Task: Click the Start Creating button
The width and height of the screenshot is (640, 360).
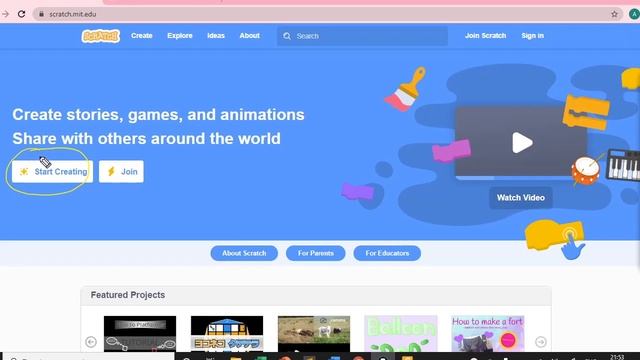Action: [52, 171]
